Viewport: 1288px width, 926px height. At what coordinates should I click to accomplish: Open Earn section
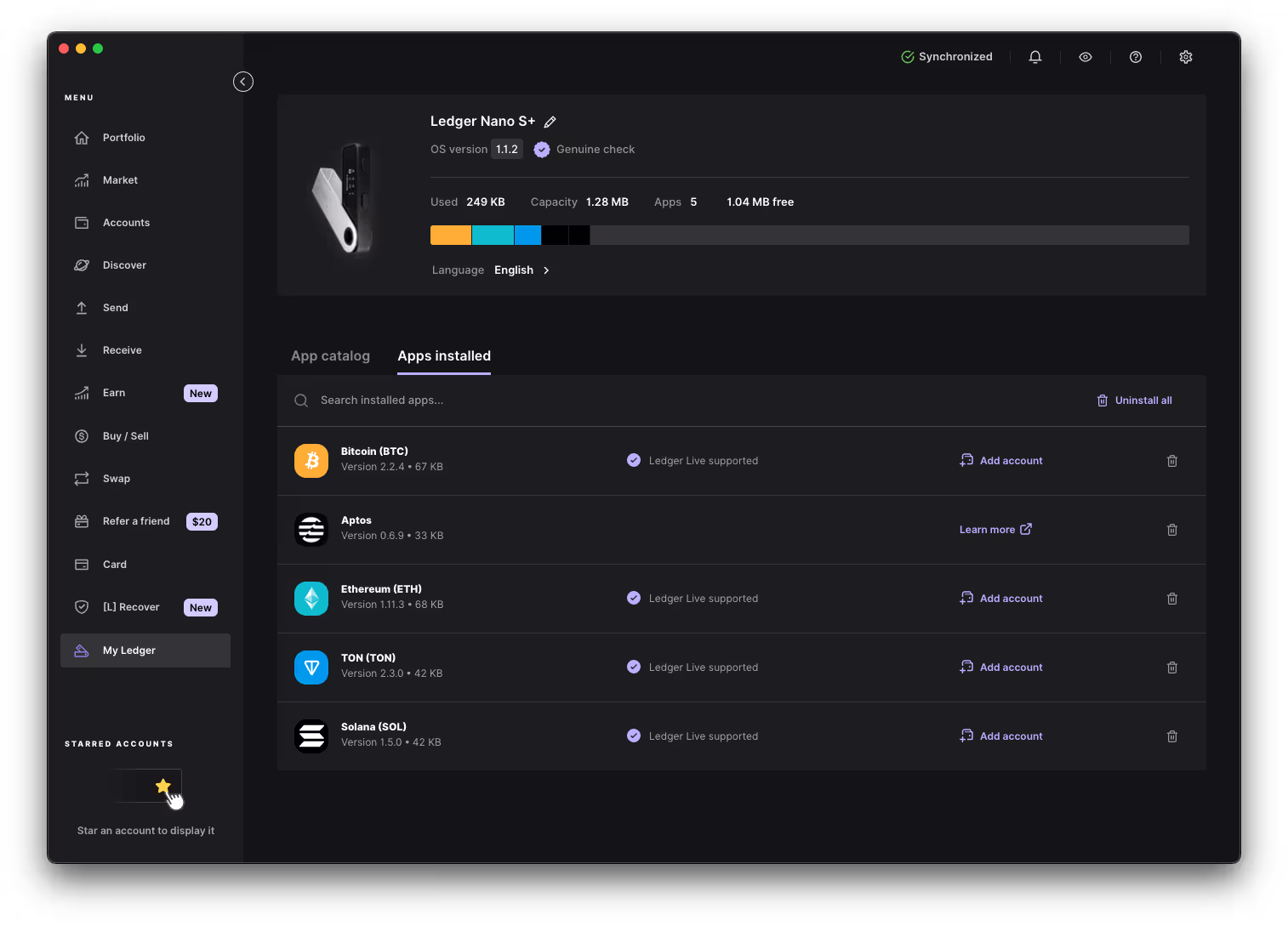click(145, 393)
